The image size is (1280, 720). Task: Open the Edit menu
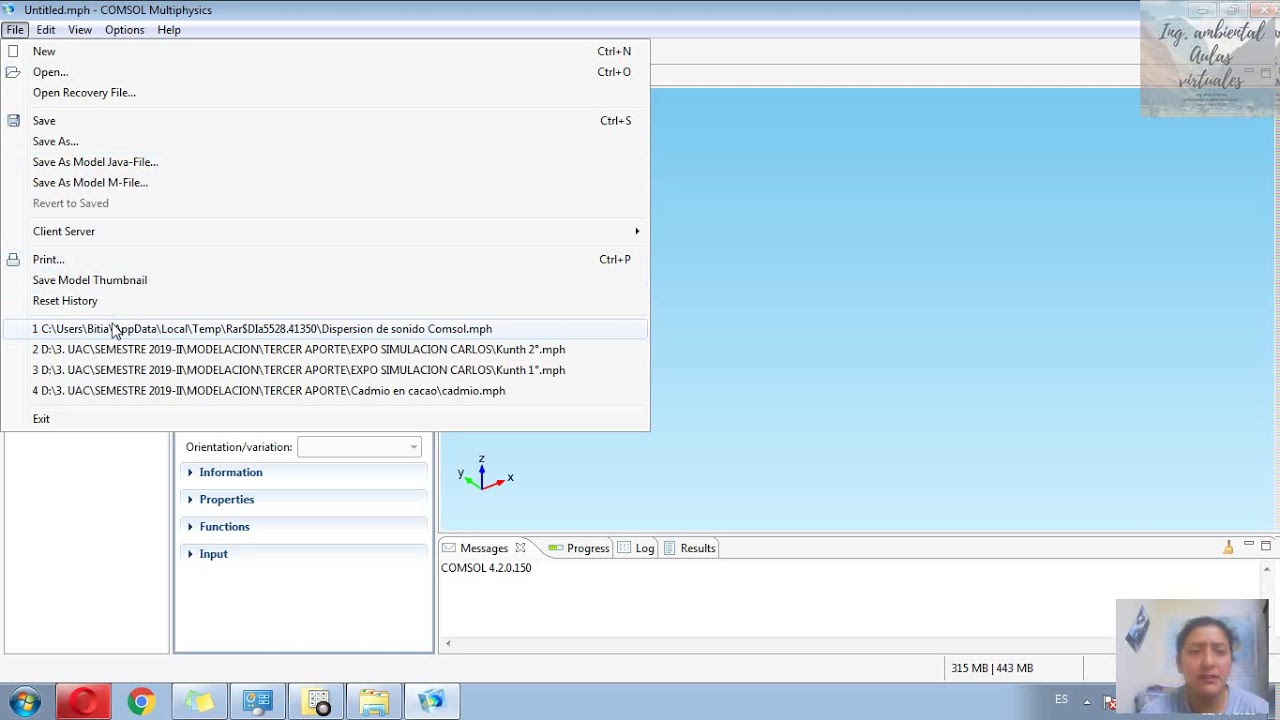click(46, 30)
